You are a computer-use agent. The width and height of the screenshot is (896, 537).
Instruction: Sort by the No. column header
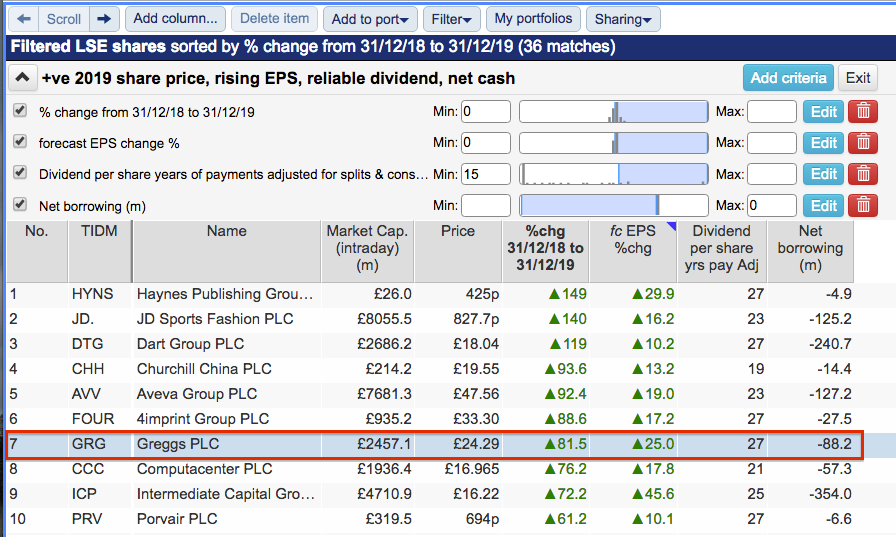[37, 251]
